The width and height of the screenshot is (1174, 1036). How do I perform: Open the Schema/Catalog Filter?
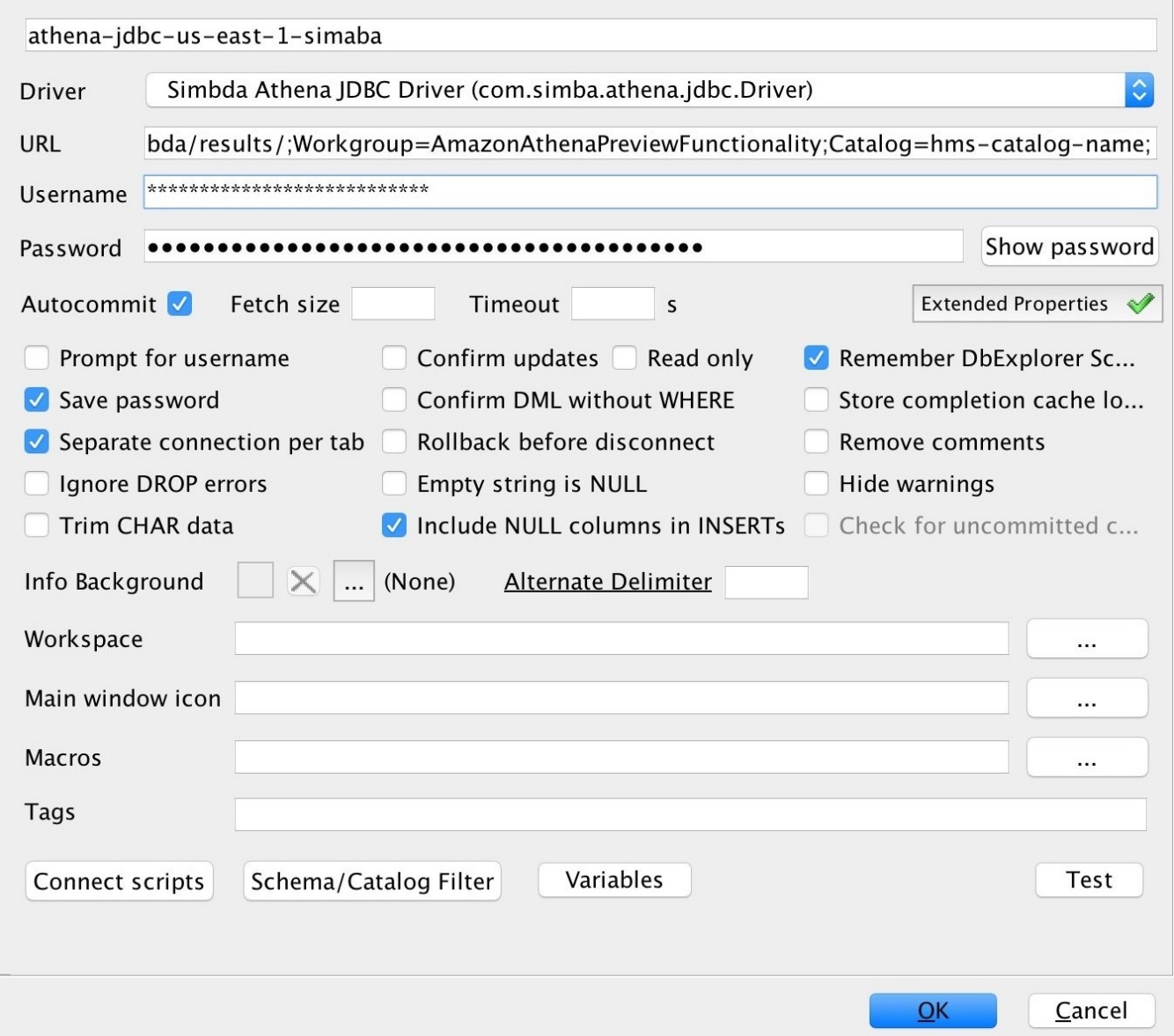coord(372,881)
